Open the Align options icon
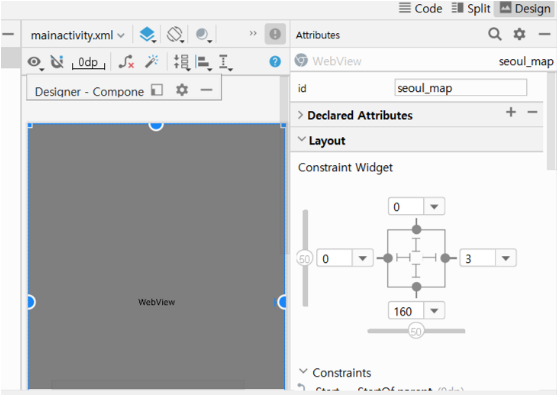557x395 pixels. pyautogui.click(x=203, y=63)
